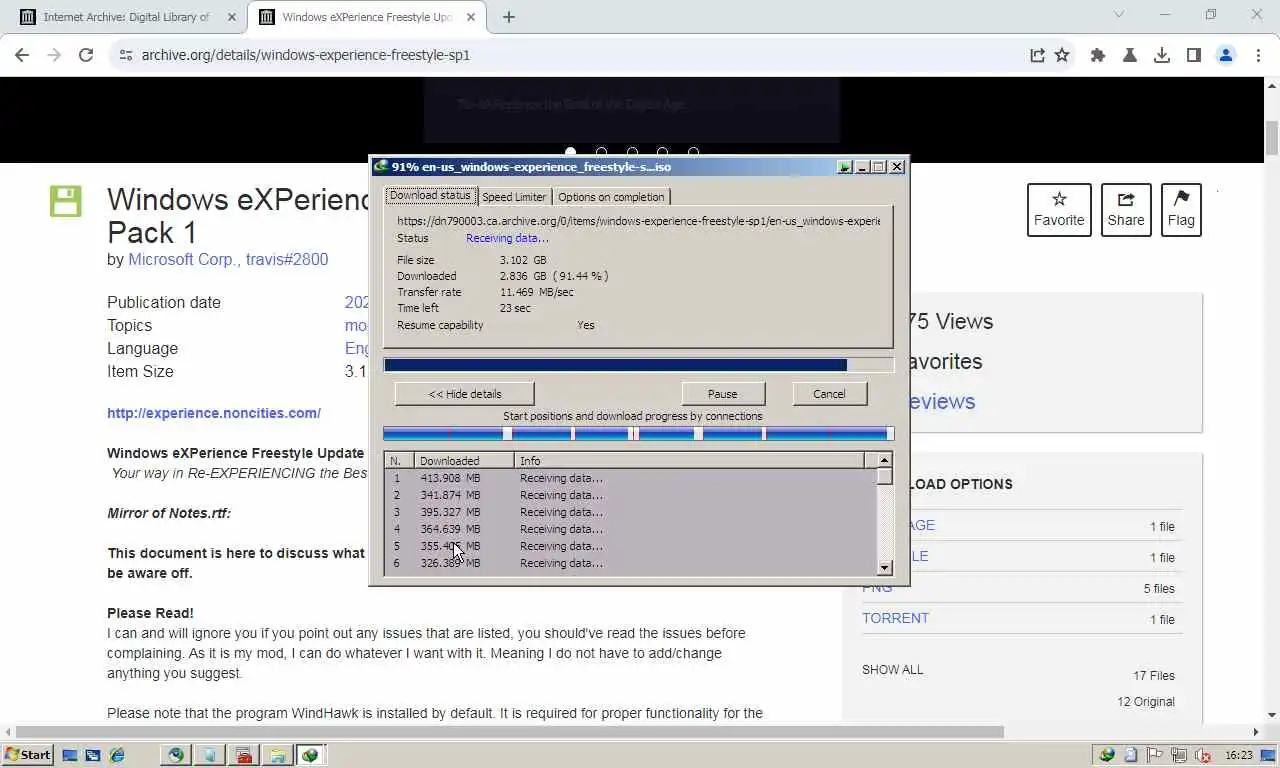Open the Windows Start menu
1280x768 pixels.
click(28, 755)
